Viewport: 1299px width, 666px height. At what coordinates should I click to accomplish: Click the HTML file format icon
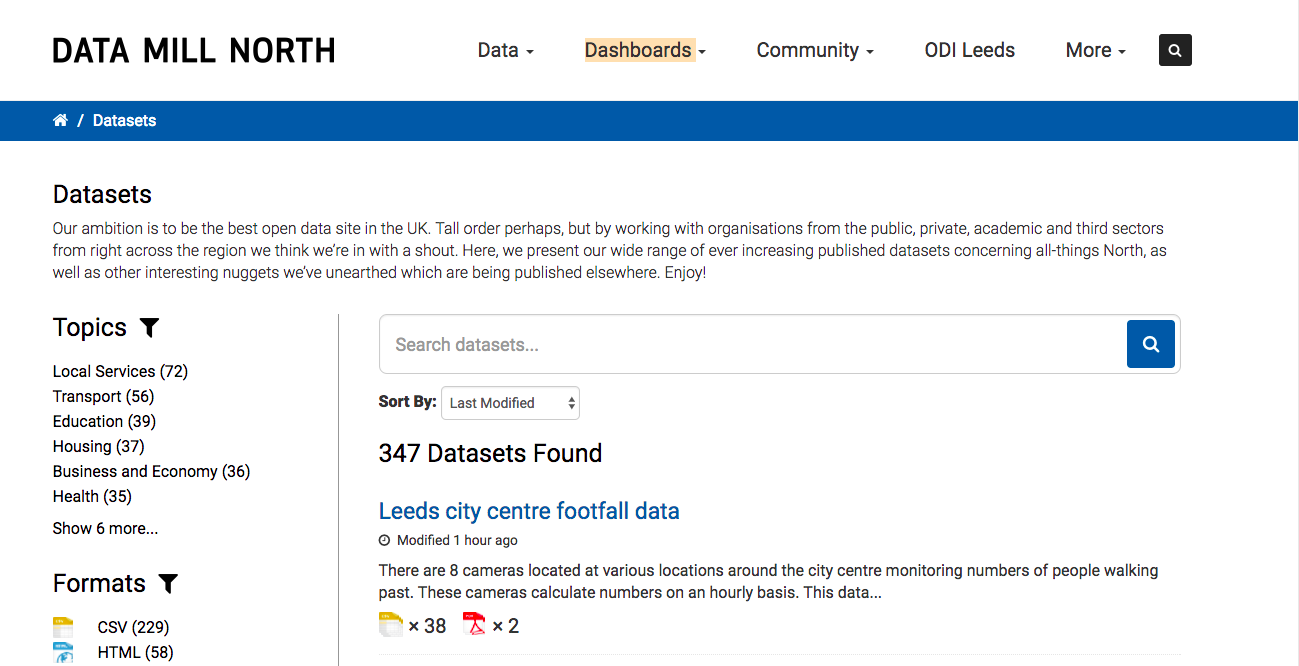(x=63, y=653)
